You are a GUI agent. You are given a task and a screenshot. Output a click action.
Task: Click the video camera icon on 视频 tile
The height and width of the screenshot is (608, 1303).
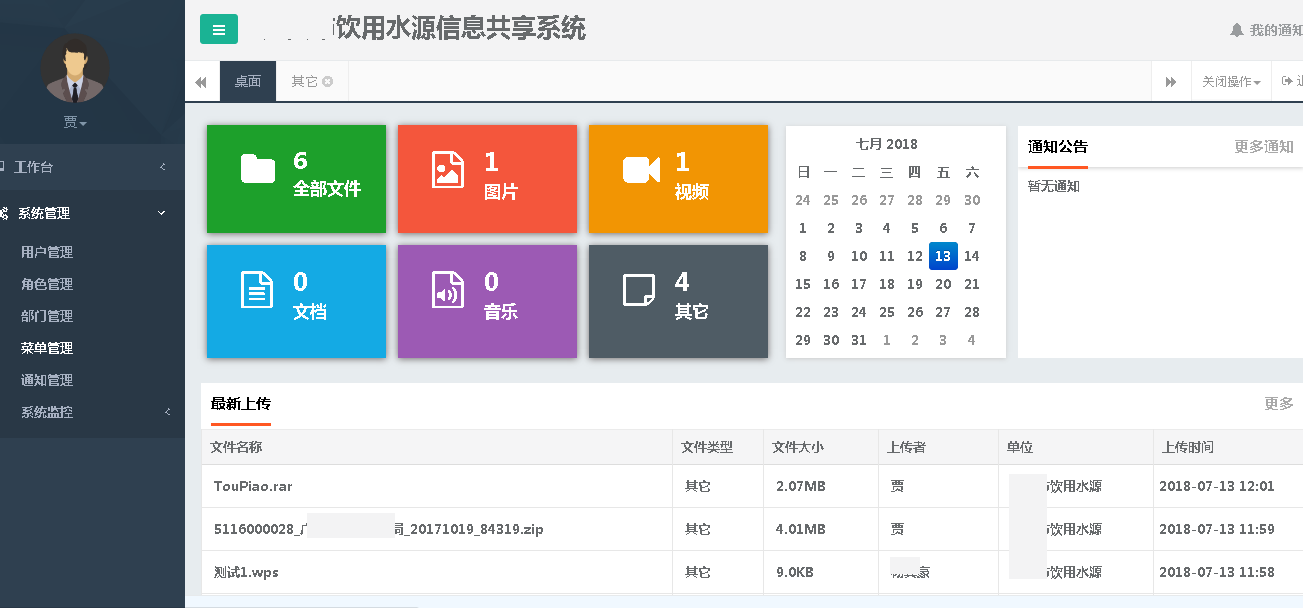click(x=641, y=169)
